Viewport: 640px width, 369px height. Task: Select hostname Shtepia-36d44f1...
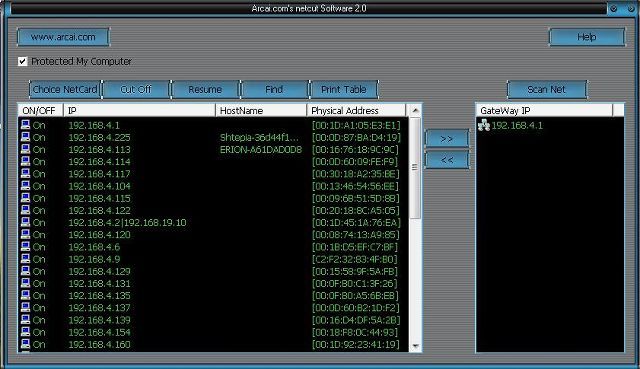(x=259, y=137)
